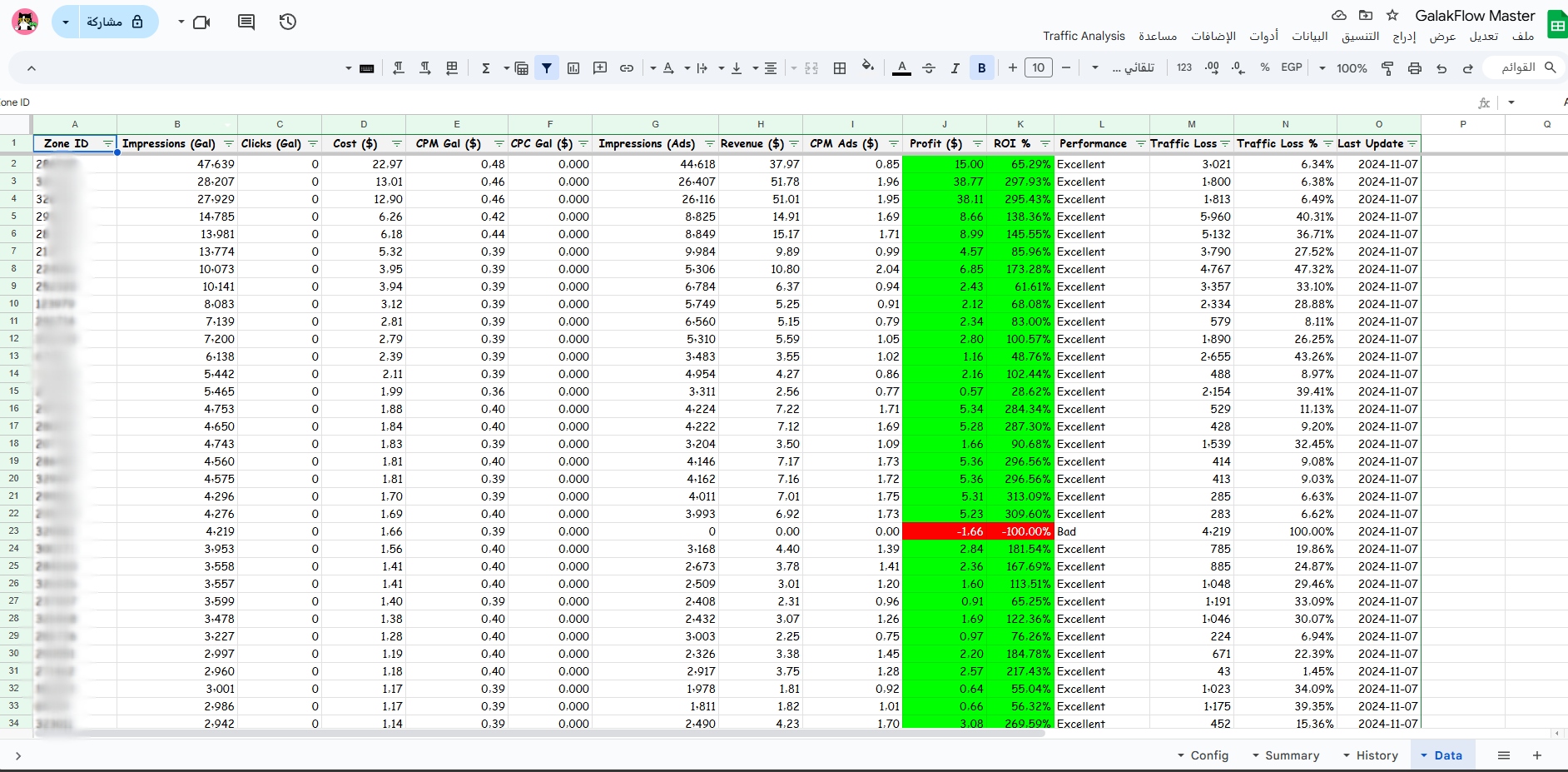Screen dimensions: 1568x772
Task: Switch to the Config sheet tab
Action: 1209,755
